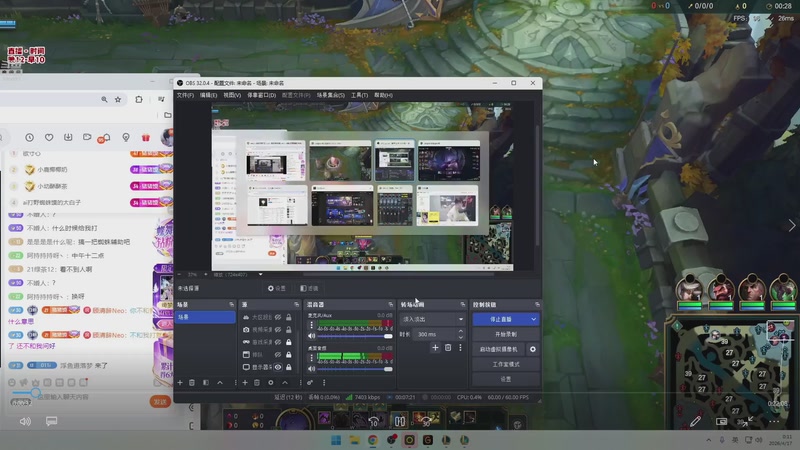
Task: Open the audio mixer three-dot menu
Action: 324,382
